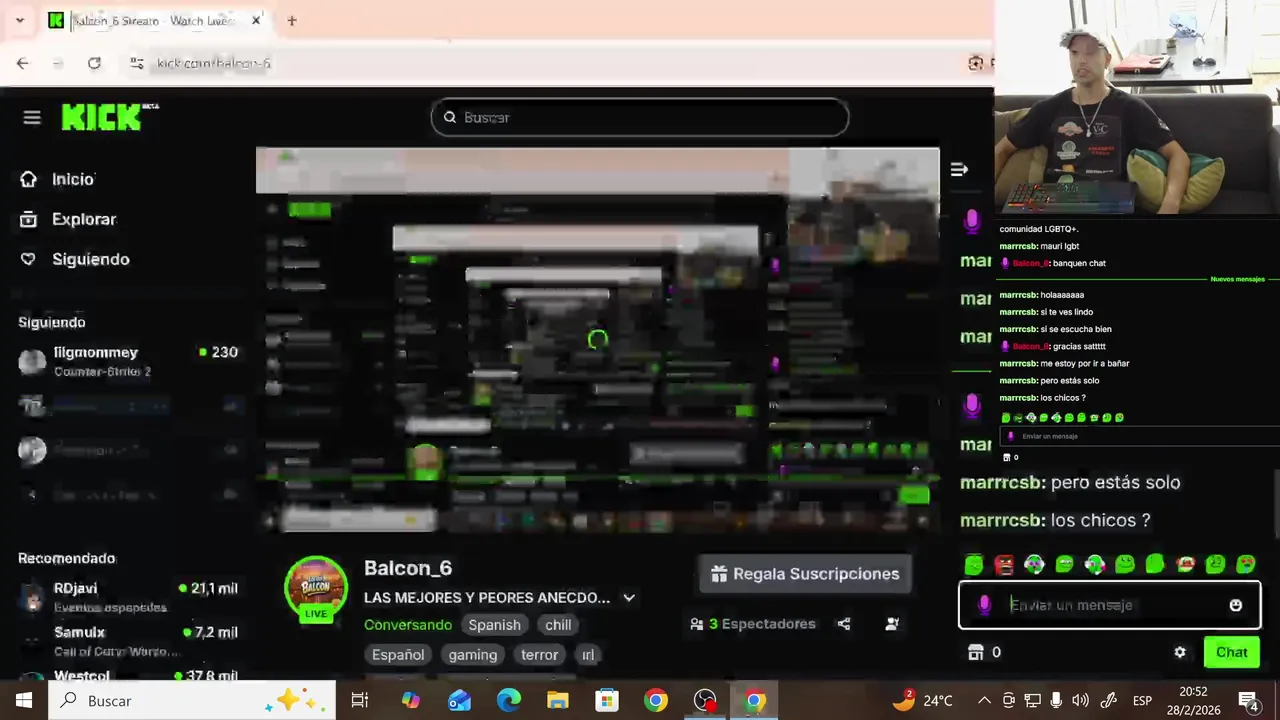Open Microsoft Edge from taskbar

point(509,701)
